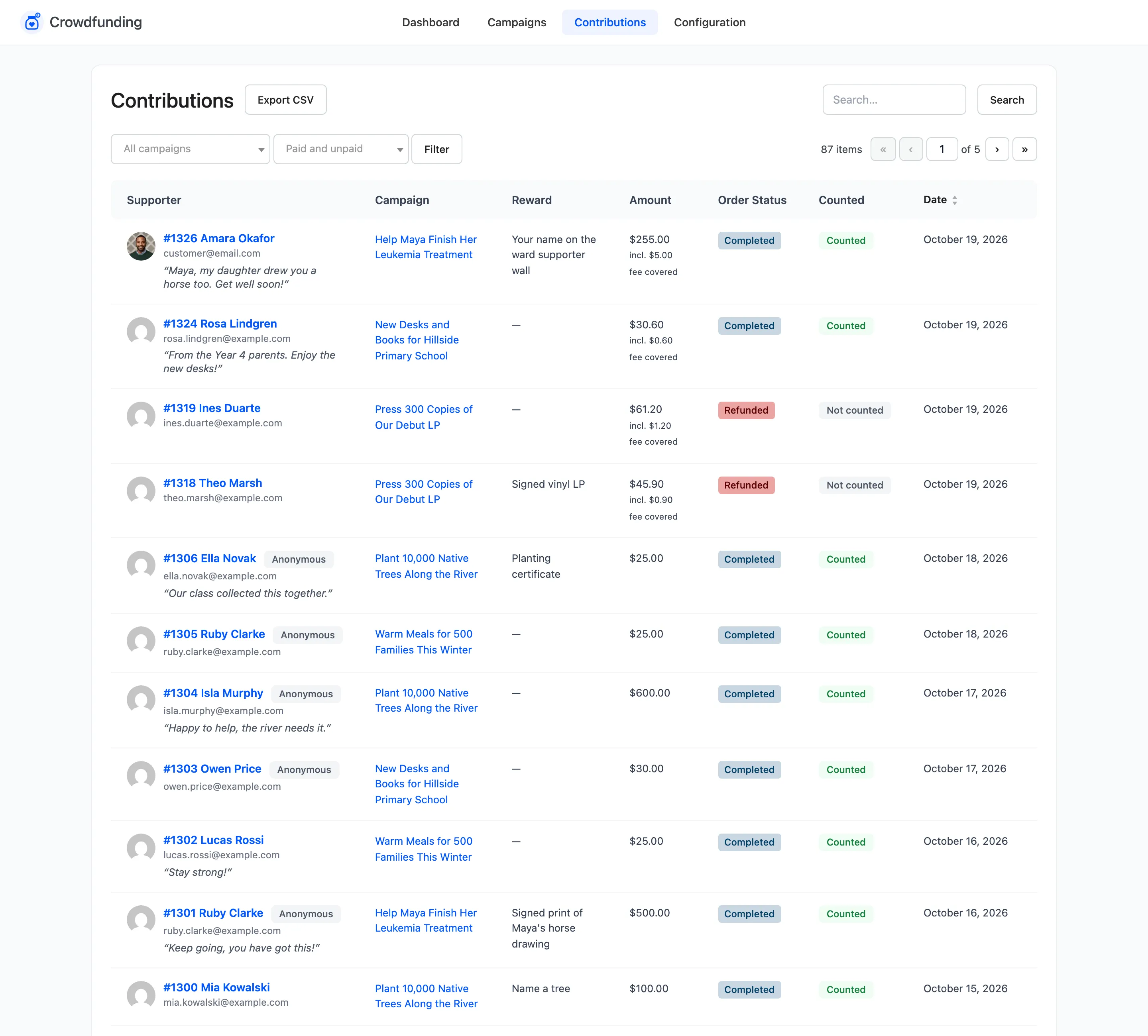Click Mia Kowalski's placeholder avatar
Screen dimensions: 1148x1036
click(x=141, y=996)
